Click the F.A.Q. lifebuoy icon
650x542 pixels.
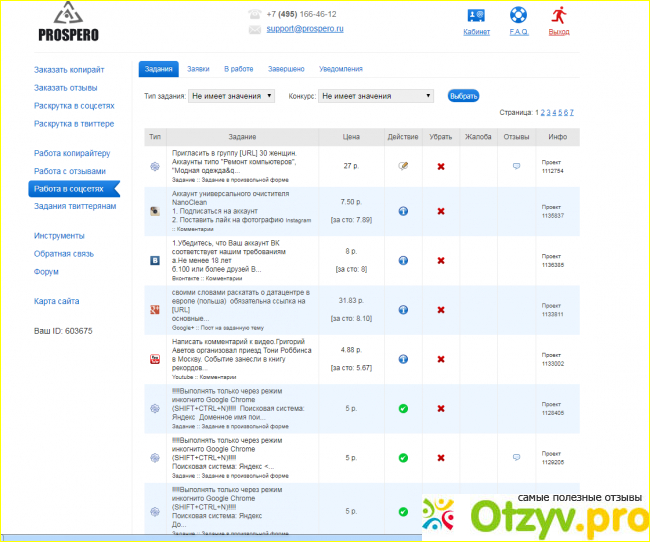(x=517, y=16)
